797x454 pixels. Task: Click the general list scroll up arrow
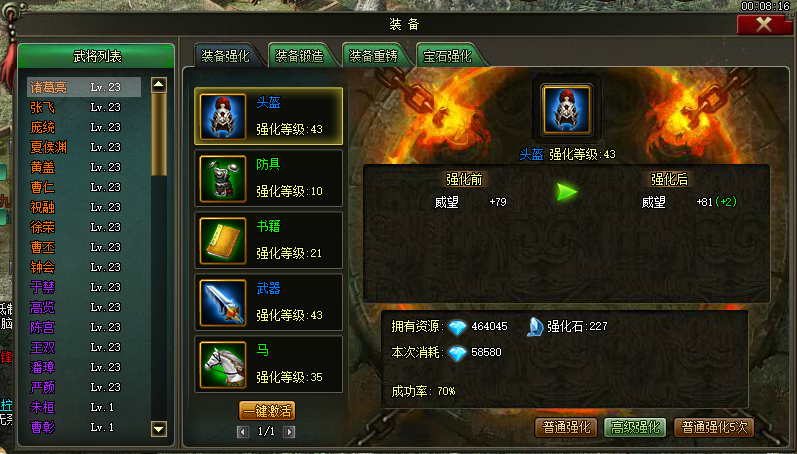click(x=159, y=84)
